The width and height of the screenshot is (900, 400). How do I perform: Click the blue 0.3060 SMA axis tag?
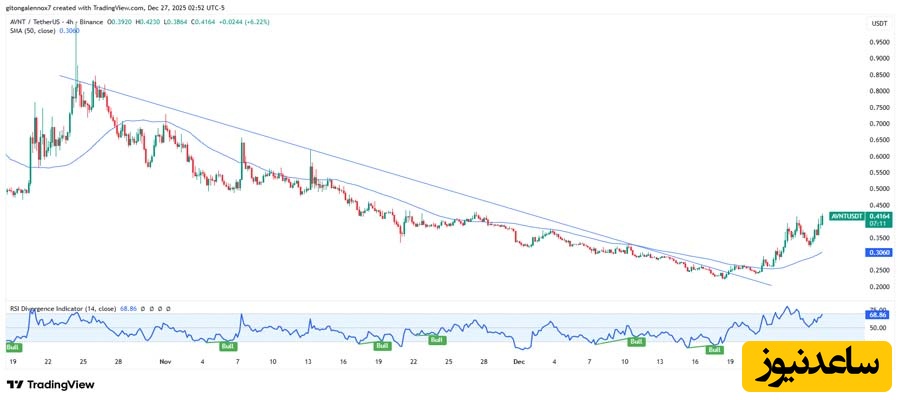(x=880, y=253)
